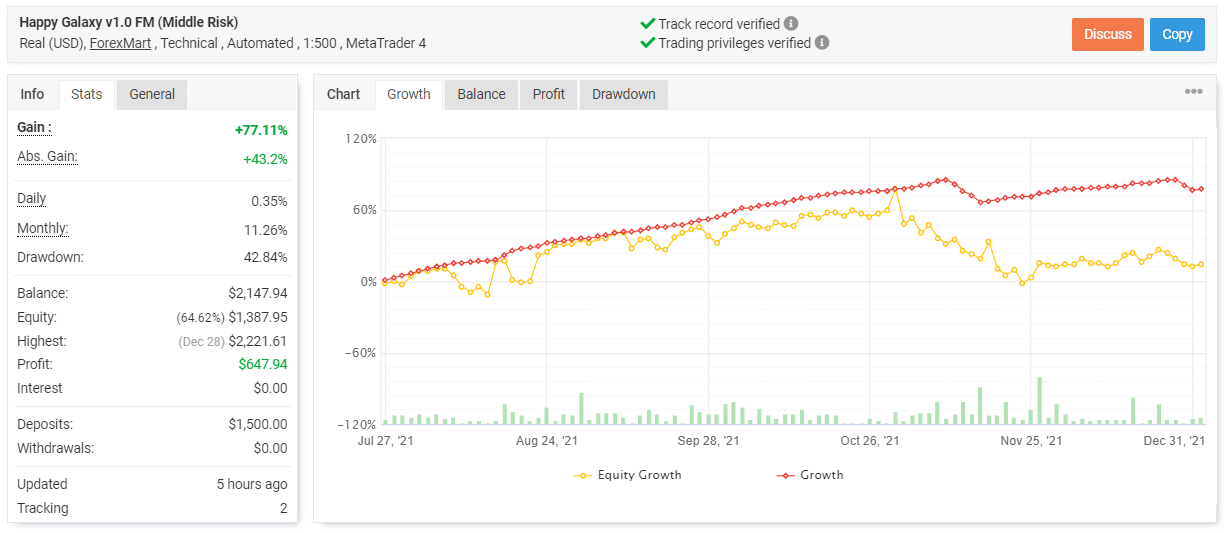Viewport: 1224px width, 533px height.
Task: Toggle Growth series in chart legend
Action: coord(810,475)
